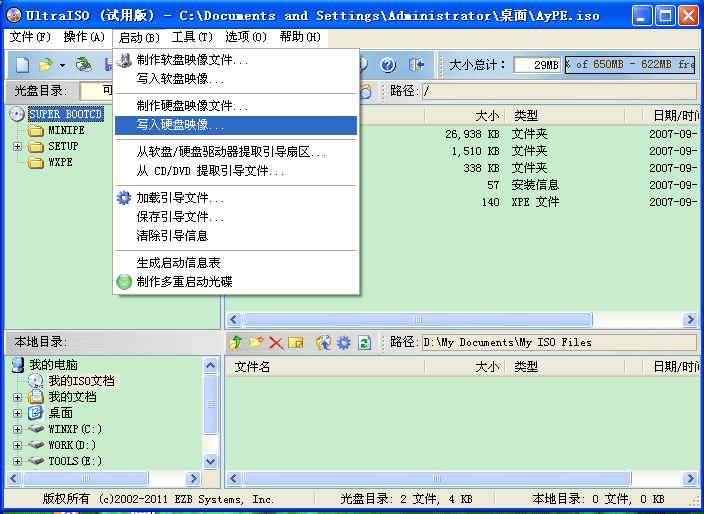Select 生成启动信息表 menu entry
The height and width of the screenshot is (514, 704).
click(x=236, y=263)
